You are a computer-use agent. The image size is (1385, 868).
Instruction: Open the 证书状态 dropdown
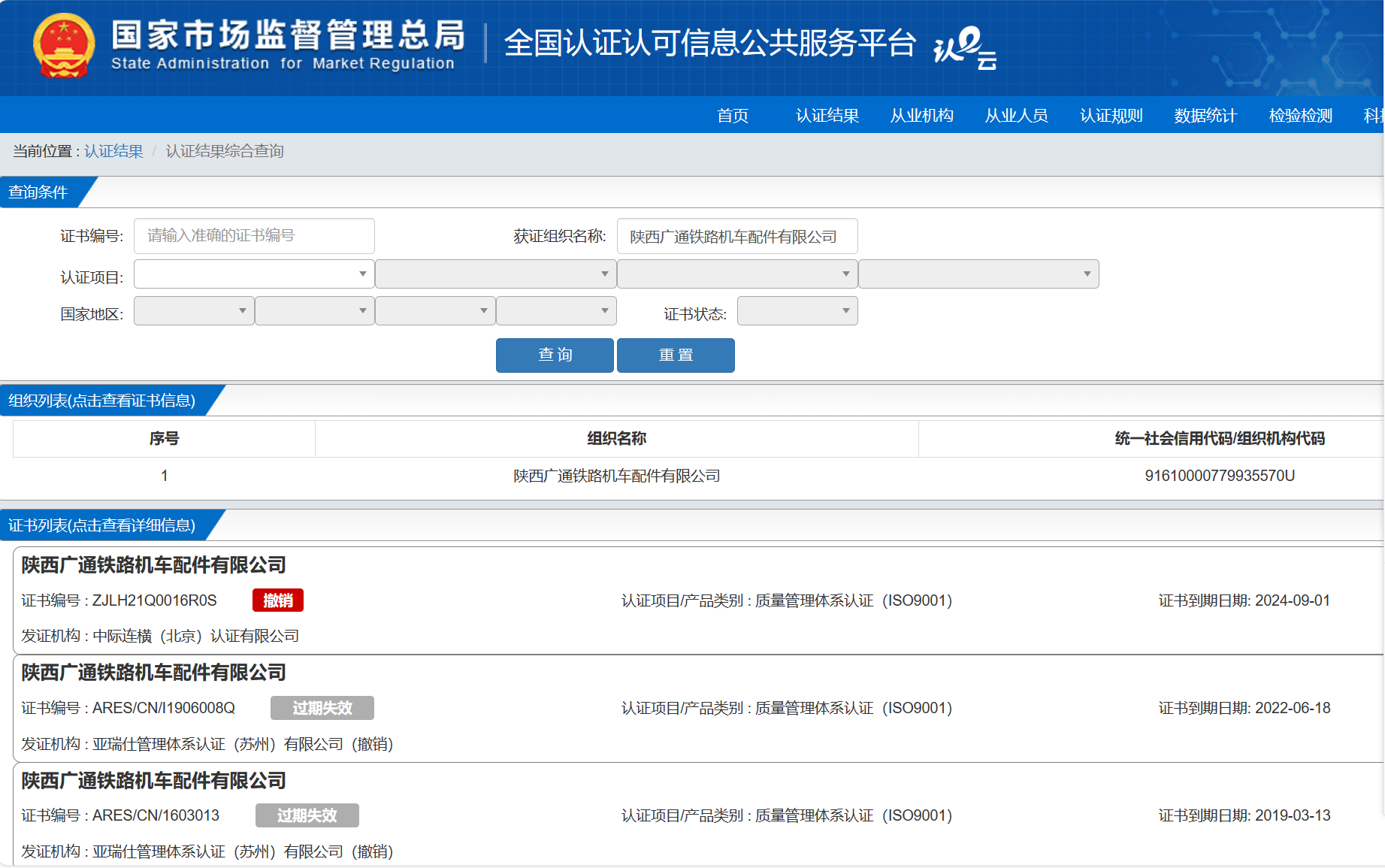797,310
